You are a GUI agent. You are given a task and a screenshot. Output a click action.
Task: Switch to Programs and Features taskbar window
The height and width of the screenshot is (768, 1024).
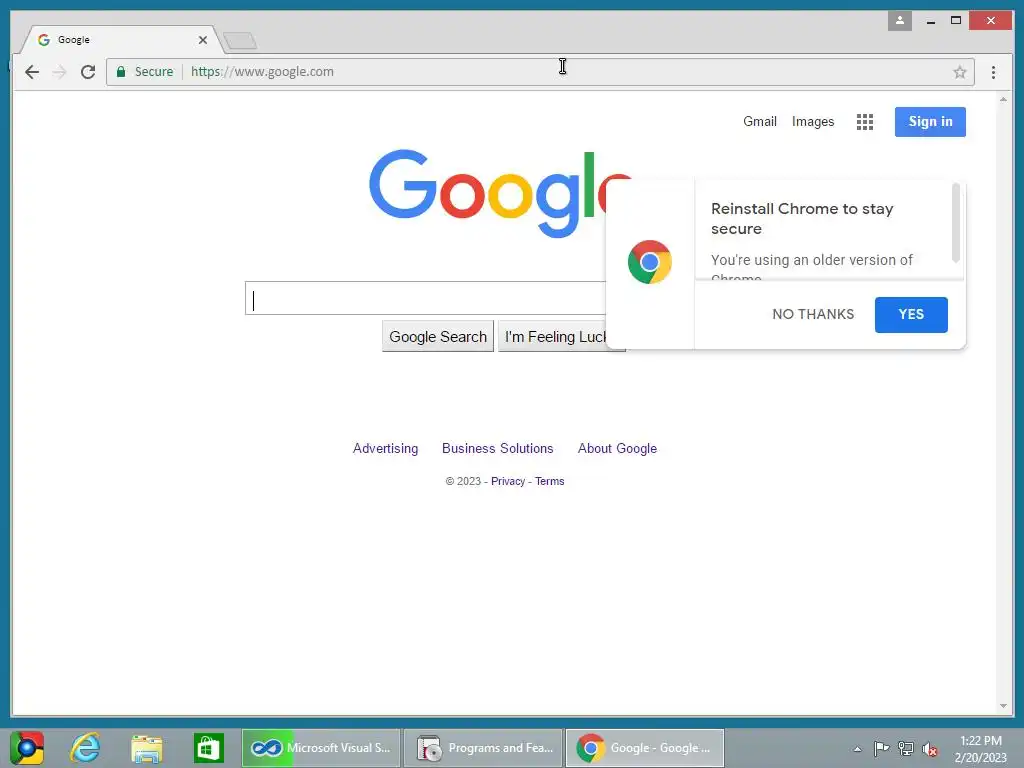[483, 748]
